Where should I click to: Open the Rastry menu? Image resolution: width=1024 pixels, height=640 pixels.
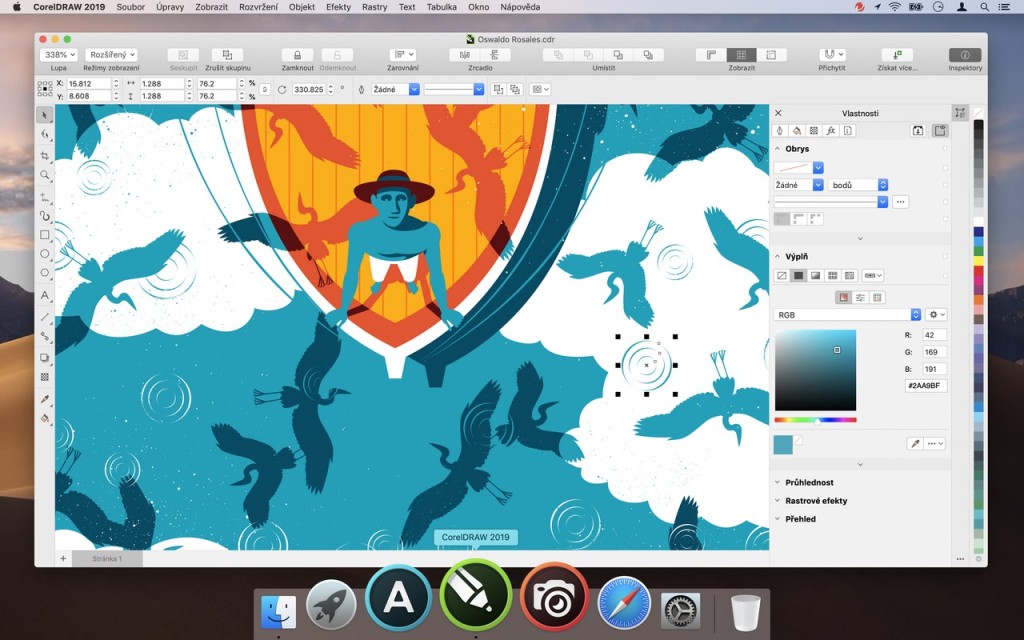pyautogui.click(x=374, y=7)
